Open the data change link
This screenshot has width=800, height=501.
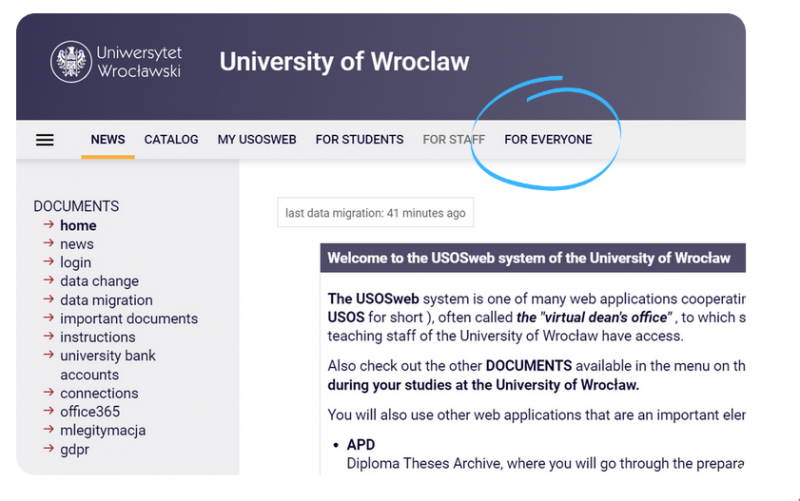[x=99, y=282]
